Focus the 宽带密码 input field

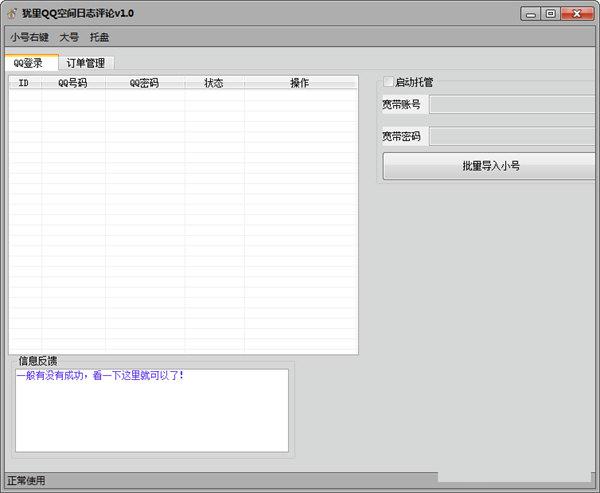point(513,136)
